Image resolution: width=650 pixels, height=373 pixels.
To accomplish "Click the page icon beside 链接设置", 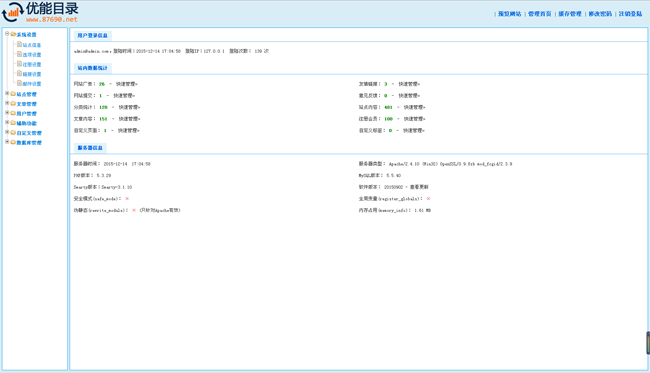I will (19, 73).
